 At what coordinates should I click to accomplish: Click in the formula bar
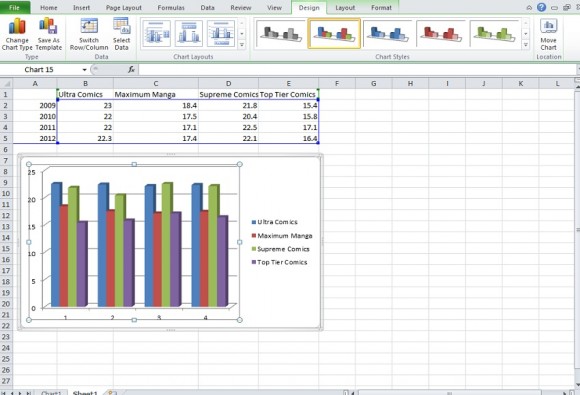point(357,70)
